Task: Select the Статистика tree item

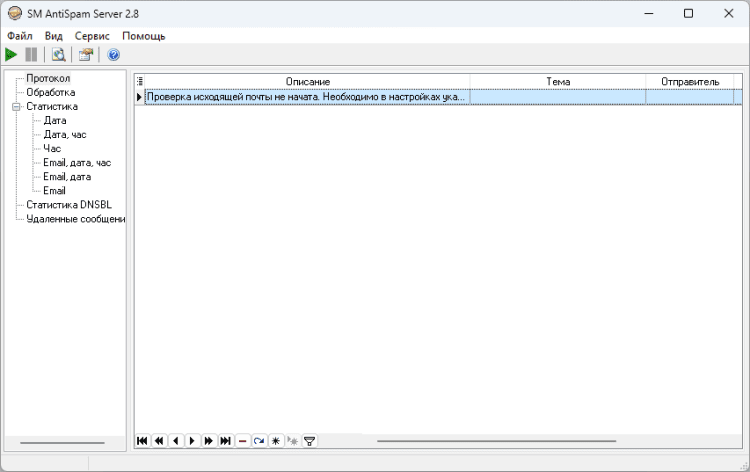Action: (x=52, y=107)
